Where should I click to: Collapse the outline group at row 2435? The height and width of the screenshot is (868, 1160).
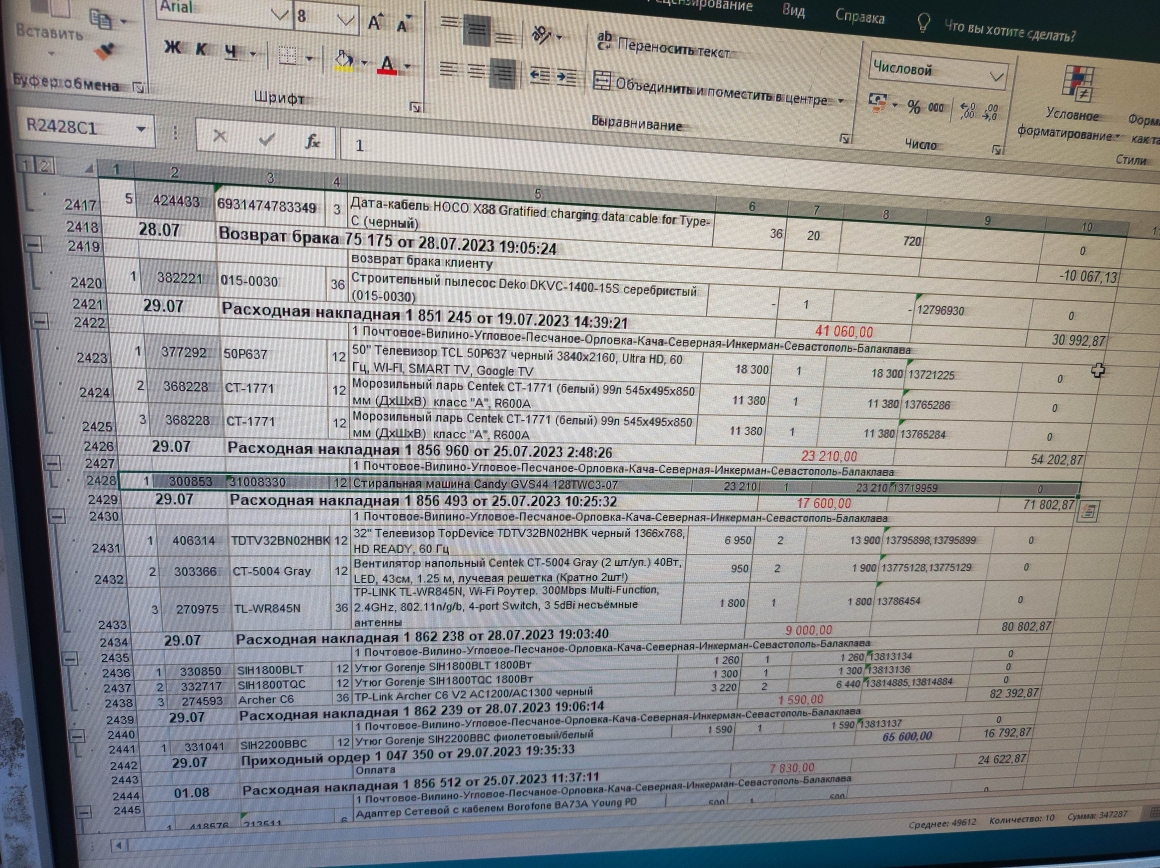coord(69,657)
